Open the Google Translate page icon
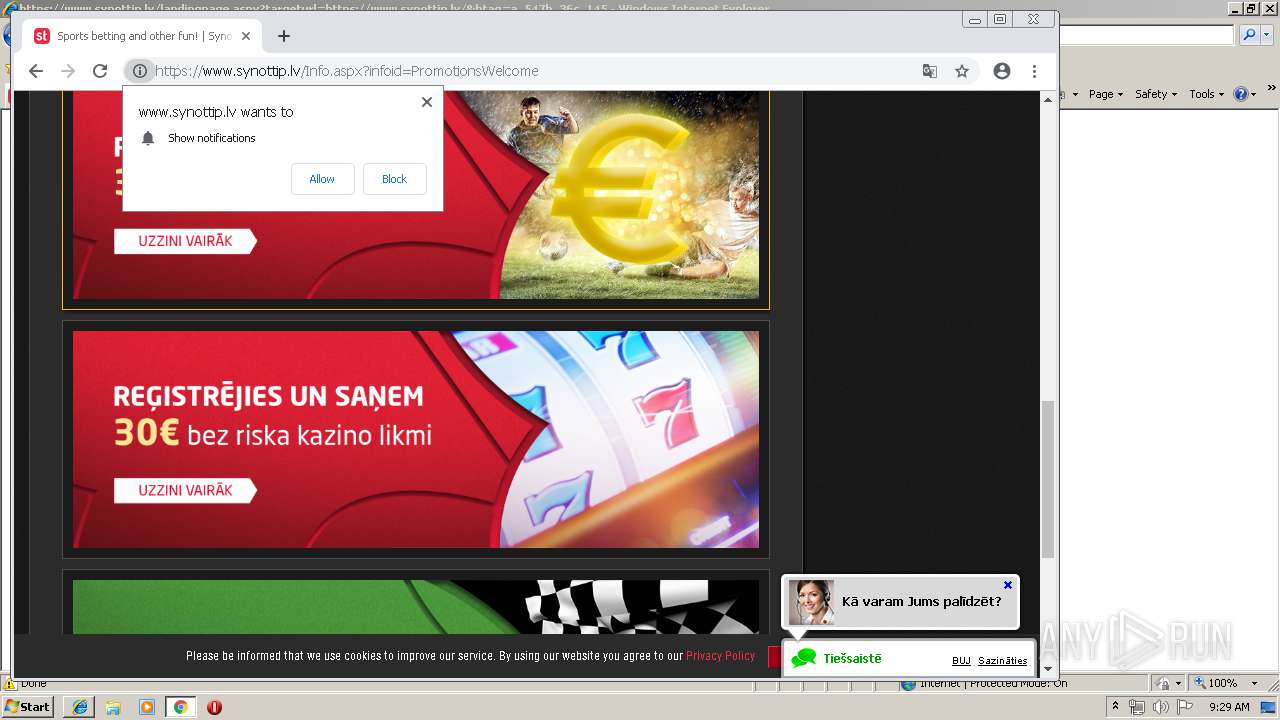Viewport: 1280px width, 720px height. [x=930, y=71]
